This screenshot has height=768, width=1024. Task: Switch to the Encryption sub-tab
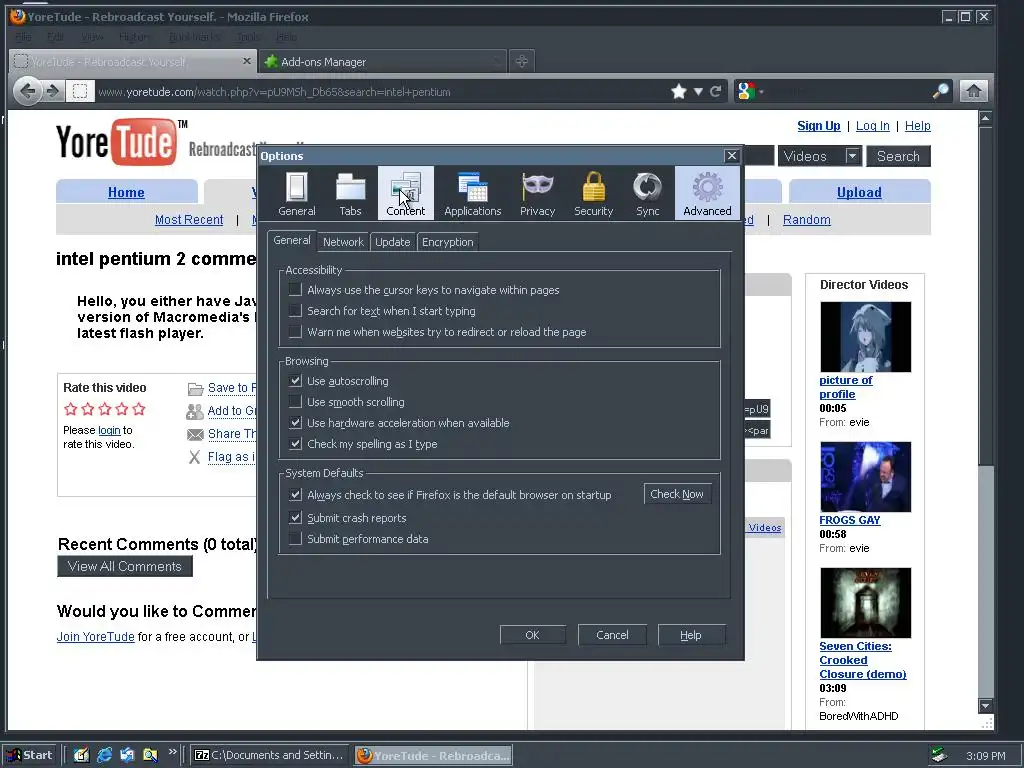pyautogui.click(x=447, y=242)
